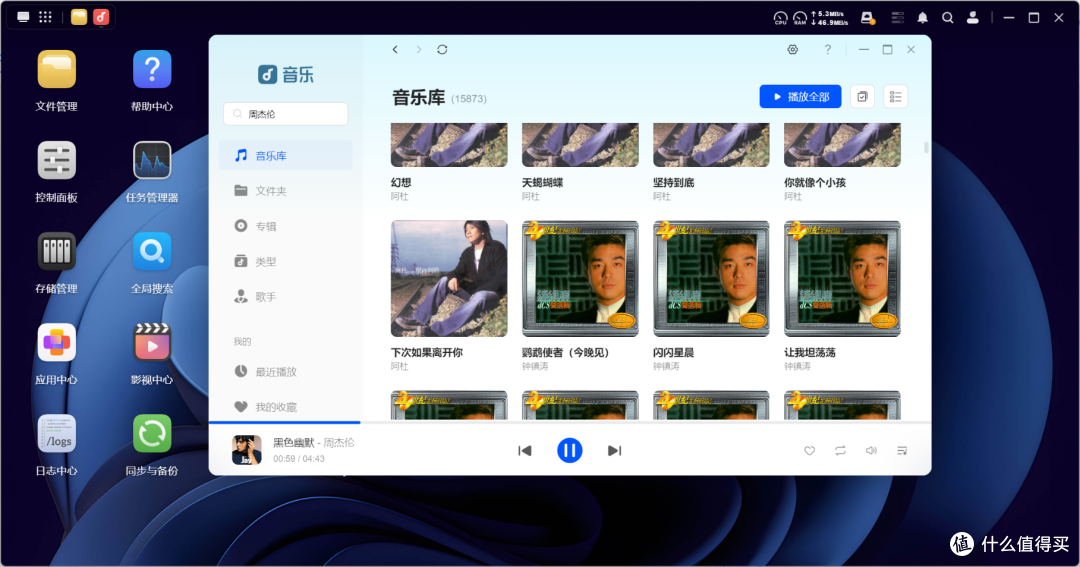This screenshot has width=1080, height=567.
Task: Open system notifications bell
Action: coord(922,18)
